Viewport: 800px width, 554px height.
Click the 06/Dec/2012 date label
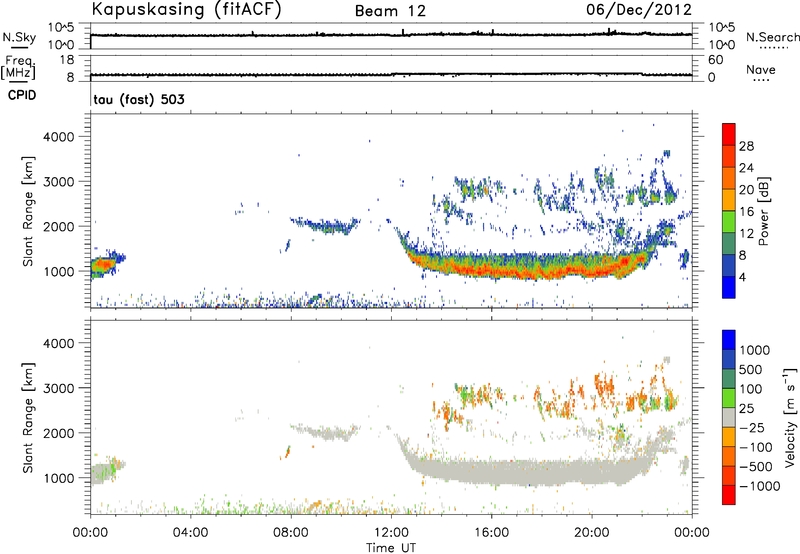pos(639,10)
